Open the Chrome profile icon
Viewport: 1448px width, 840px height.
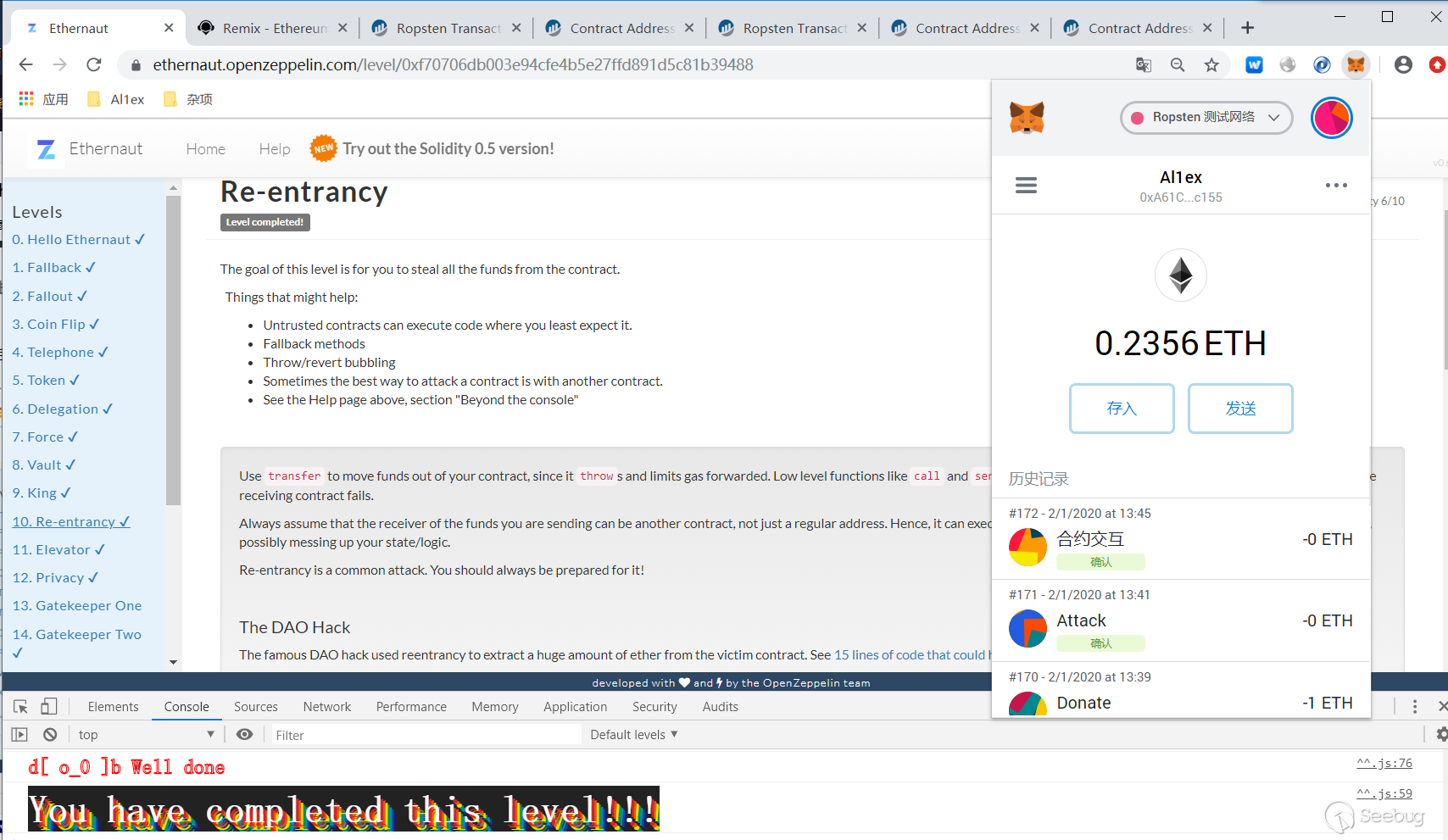[1403, 64]
